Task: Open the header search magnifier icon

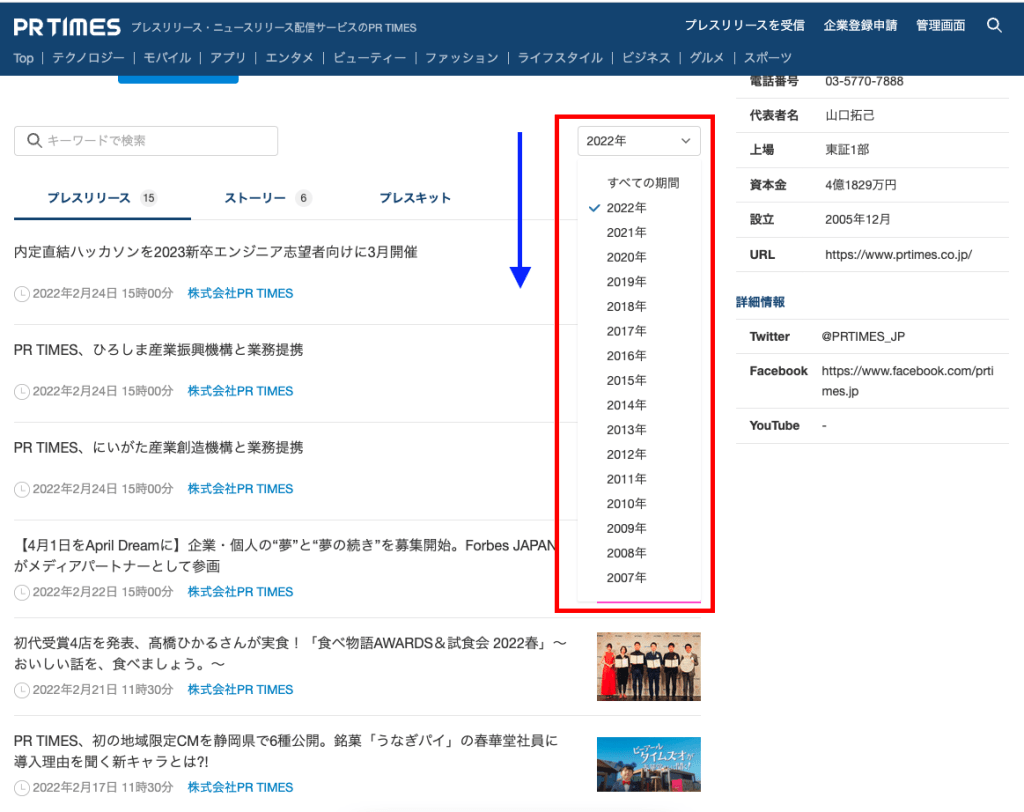Action: point(994,25)
